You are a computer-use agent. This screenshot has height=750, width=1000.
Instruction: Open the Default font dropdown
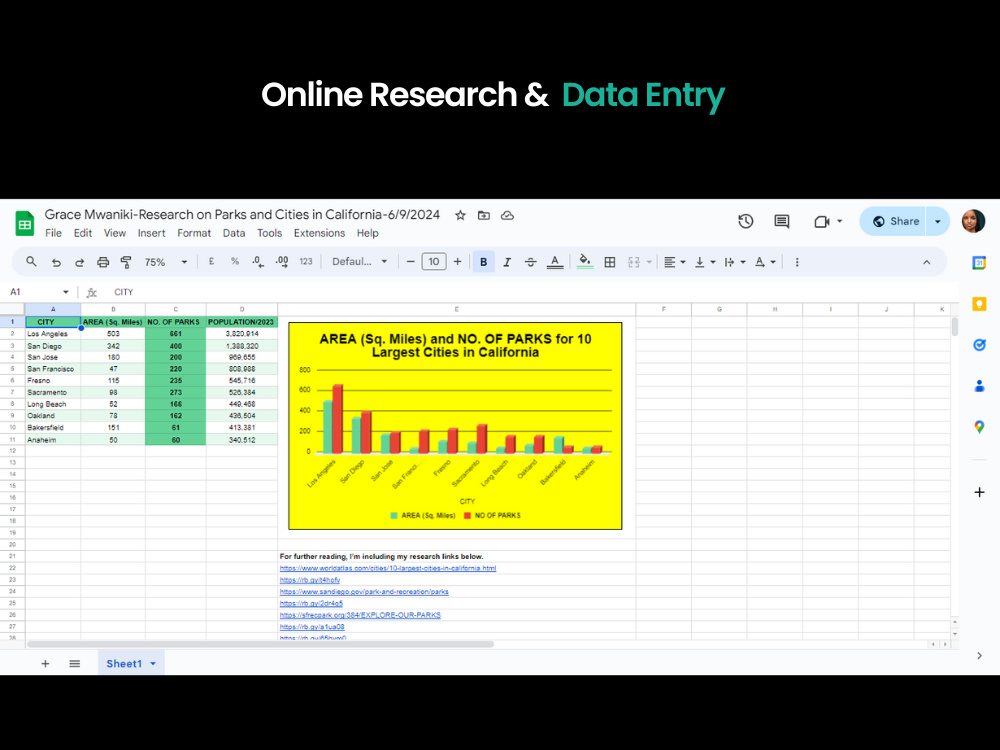click(360, 261)
